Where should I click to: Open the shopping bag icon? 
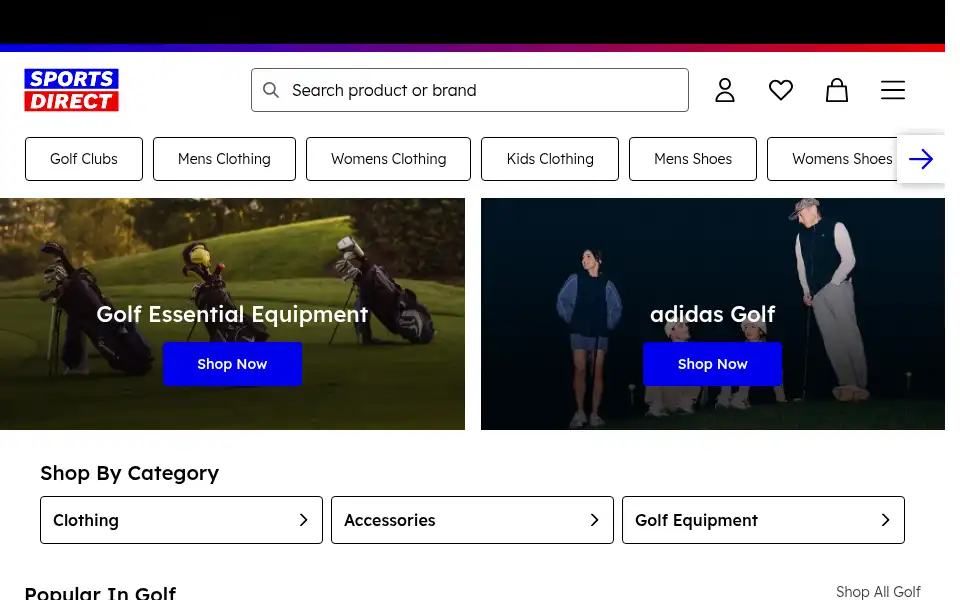837,90
